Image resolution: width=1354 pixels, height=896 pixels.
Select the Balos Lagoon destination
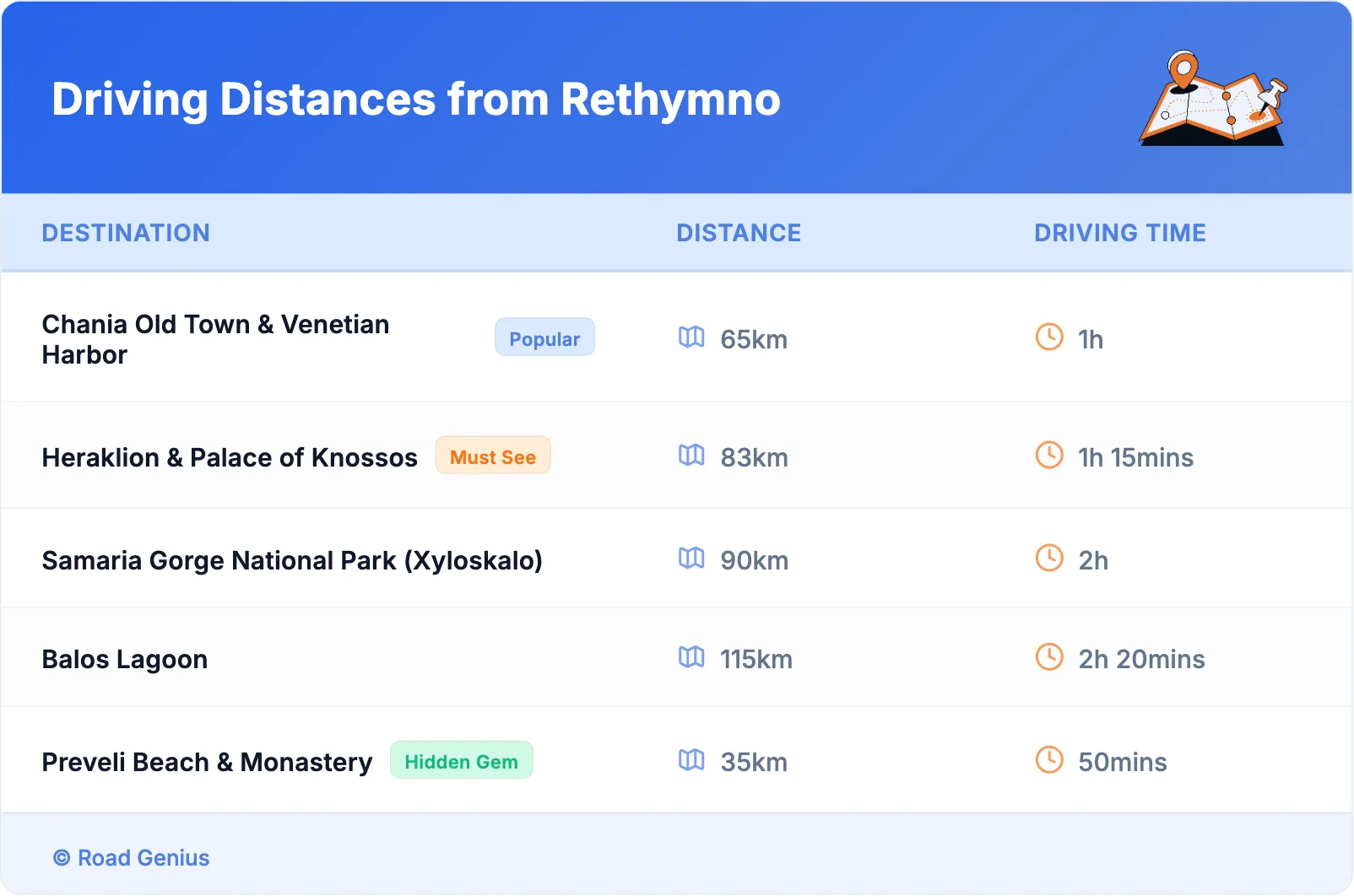(125, 659)
